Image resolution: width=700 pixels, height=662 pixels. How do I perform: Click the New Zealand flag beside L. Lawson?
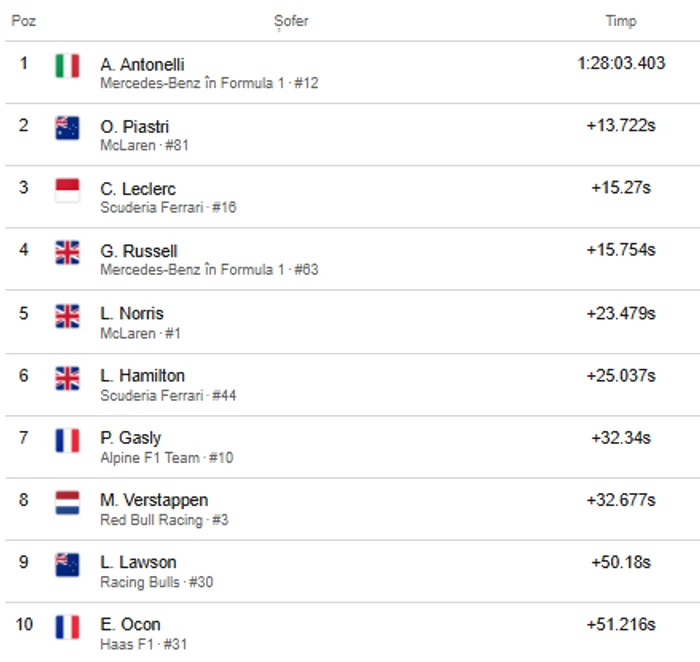67,564
